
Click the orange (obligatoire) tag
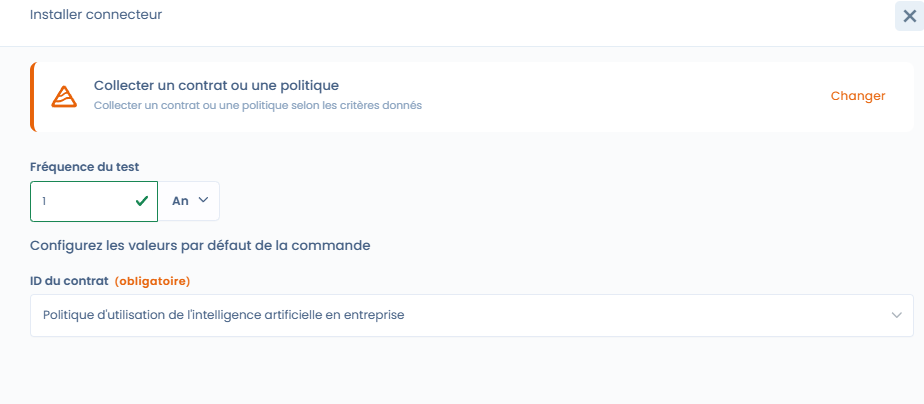click(x=152, y=280)
